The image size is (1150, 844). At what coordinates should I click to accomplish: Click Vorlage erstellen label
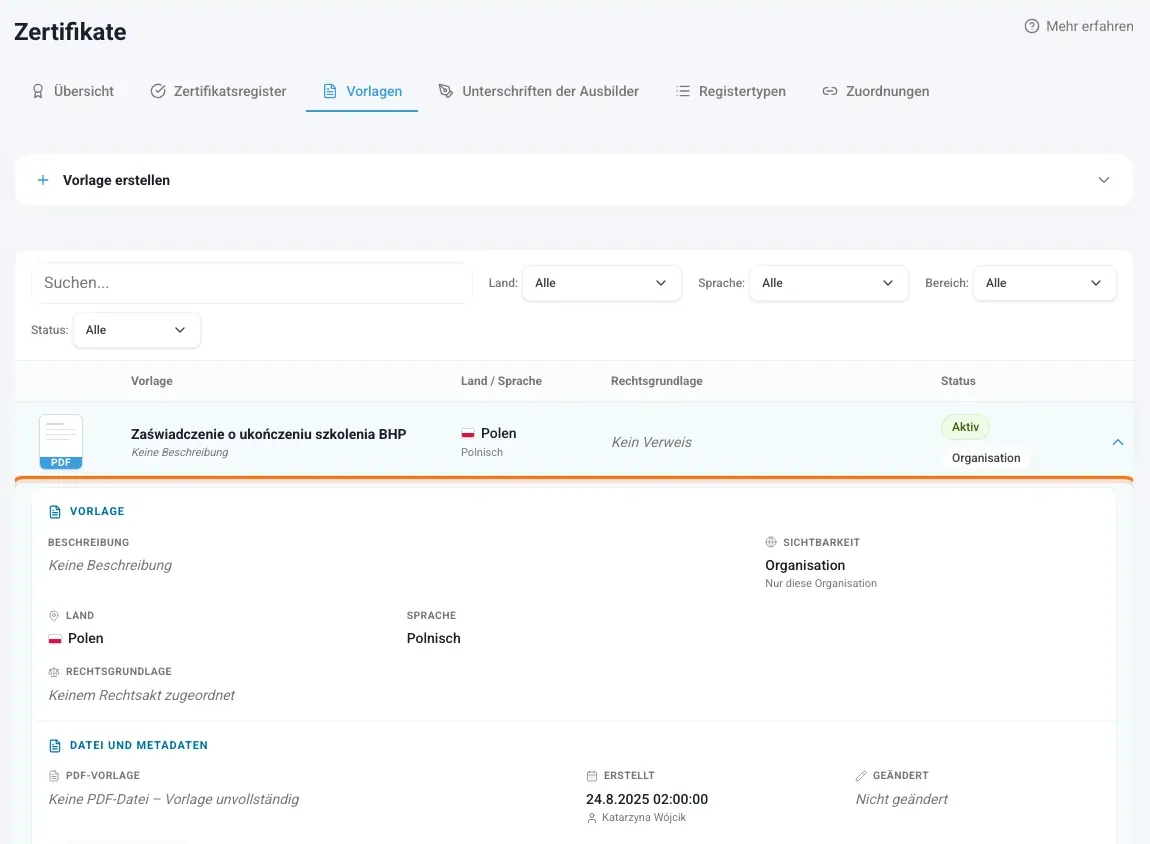117,180
